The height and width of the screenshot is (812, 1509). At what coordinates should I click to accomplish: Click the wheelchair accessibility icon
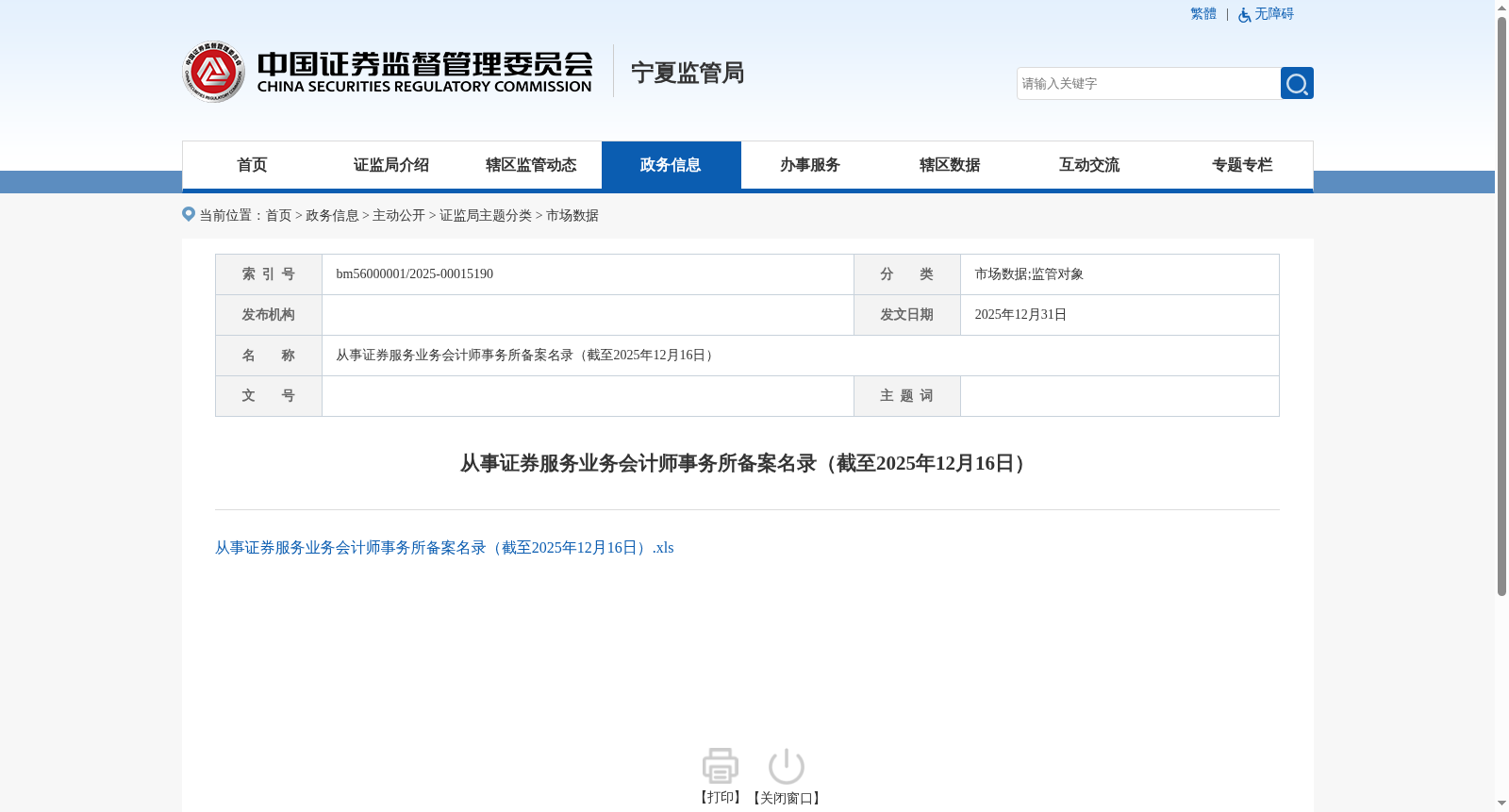pos(1245,15)
